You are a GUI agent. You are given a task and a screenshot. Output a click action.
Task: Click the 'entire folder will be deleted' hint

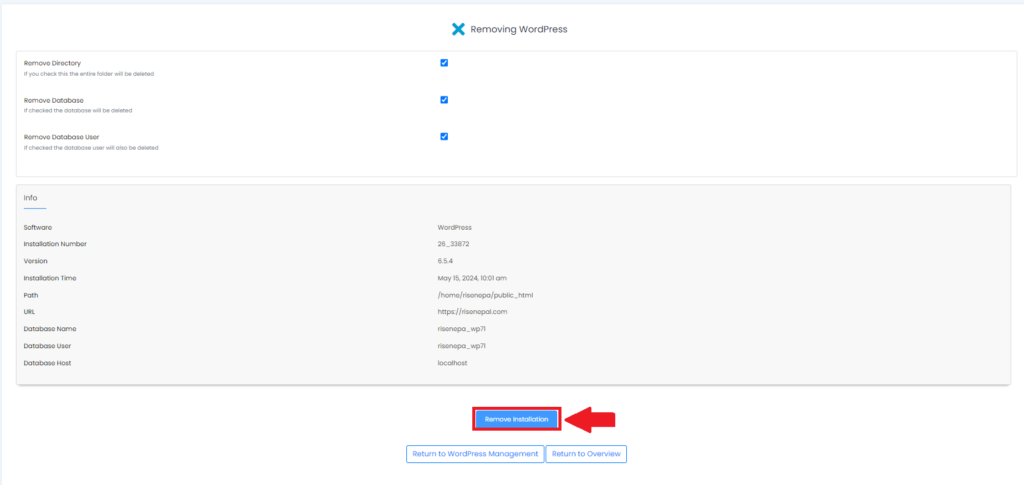pos(89,74)
